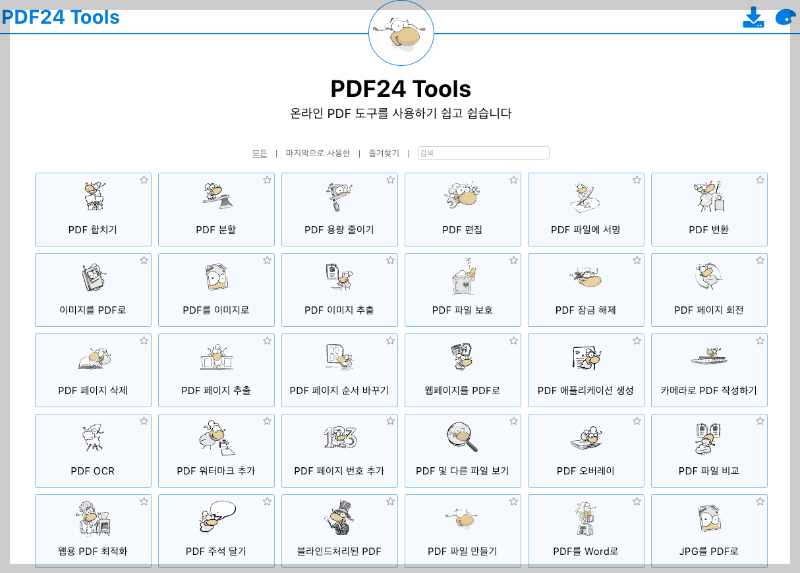Select the 모든 filter tab
Viewport: 800px width, 573px height.
pos(260,153)
